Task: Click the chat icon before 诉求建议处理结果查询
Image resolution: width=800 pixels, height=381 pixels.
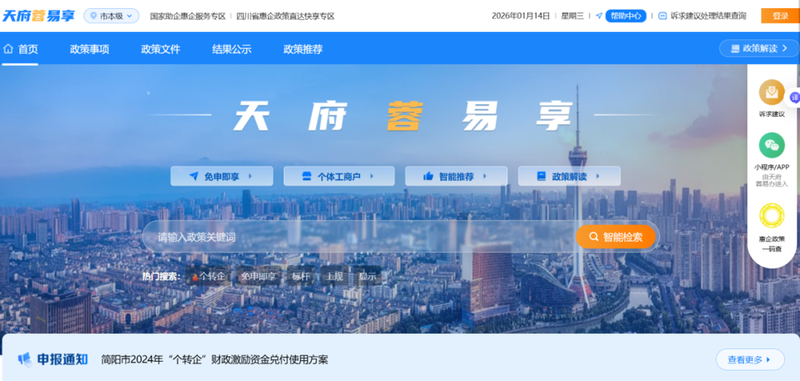Action: tap(662, 16)
